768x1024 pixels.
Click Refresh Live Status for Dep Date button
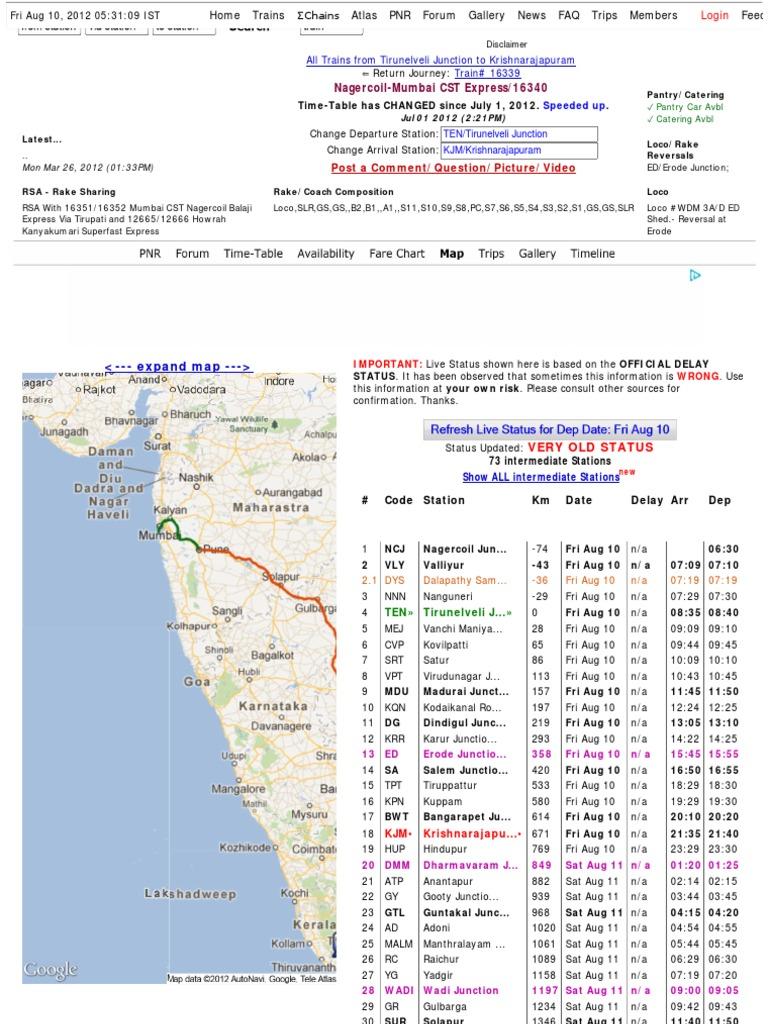(x=550, y=430)
